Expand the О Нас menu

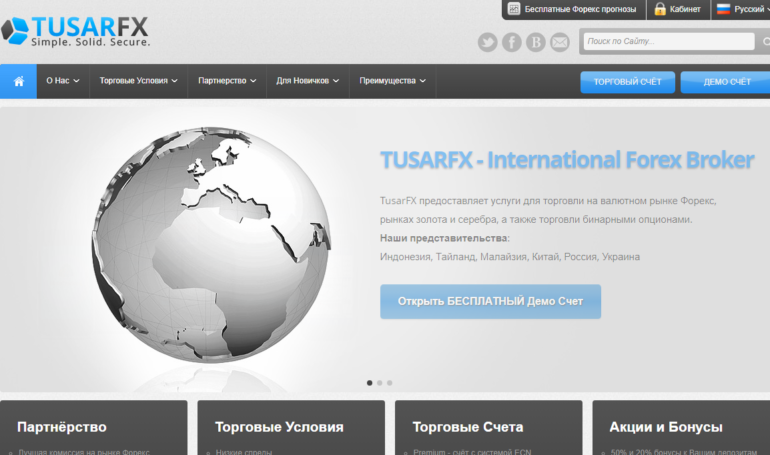tap(60, 81)
